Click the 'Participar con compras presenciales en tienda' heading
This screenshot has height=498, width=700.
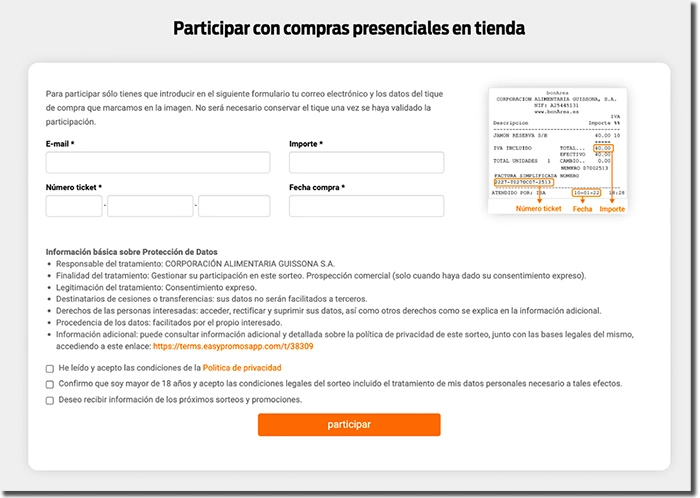coord(349,28)
